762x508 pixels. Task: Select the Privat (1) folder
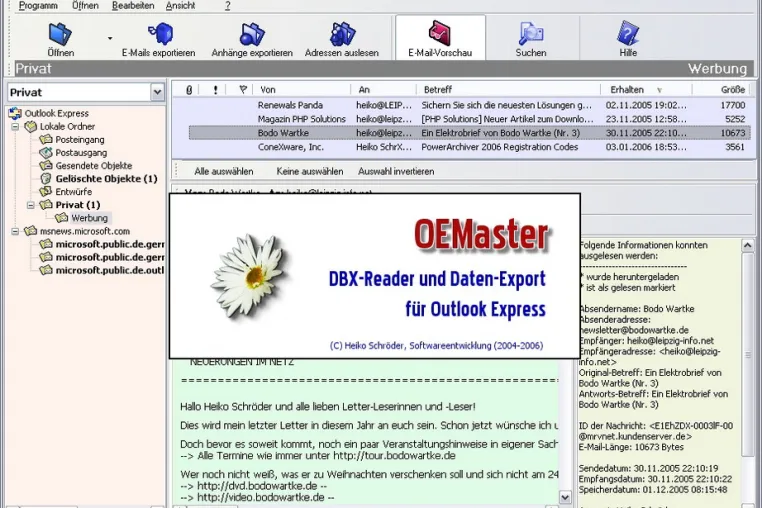(78, 205)
